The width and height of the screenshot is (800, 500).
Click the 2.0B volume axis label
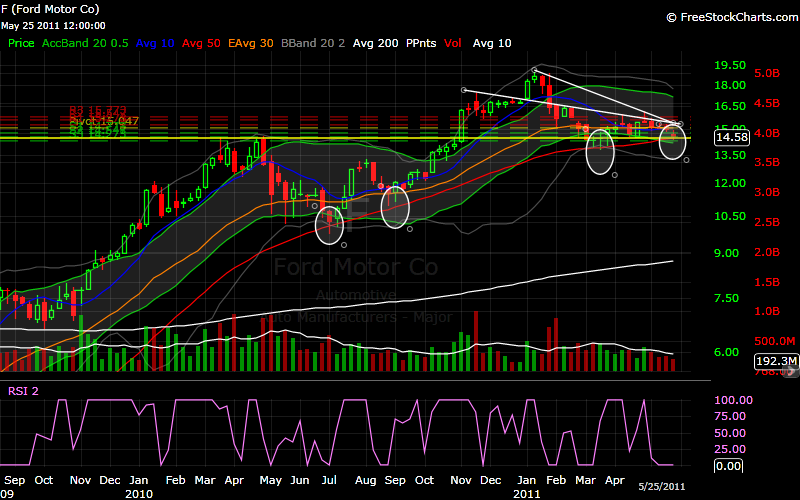[767, 252]
